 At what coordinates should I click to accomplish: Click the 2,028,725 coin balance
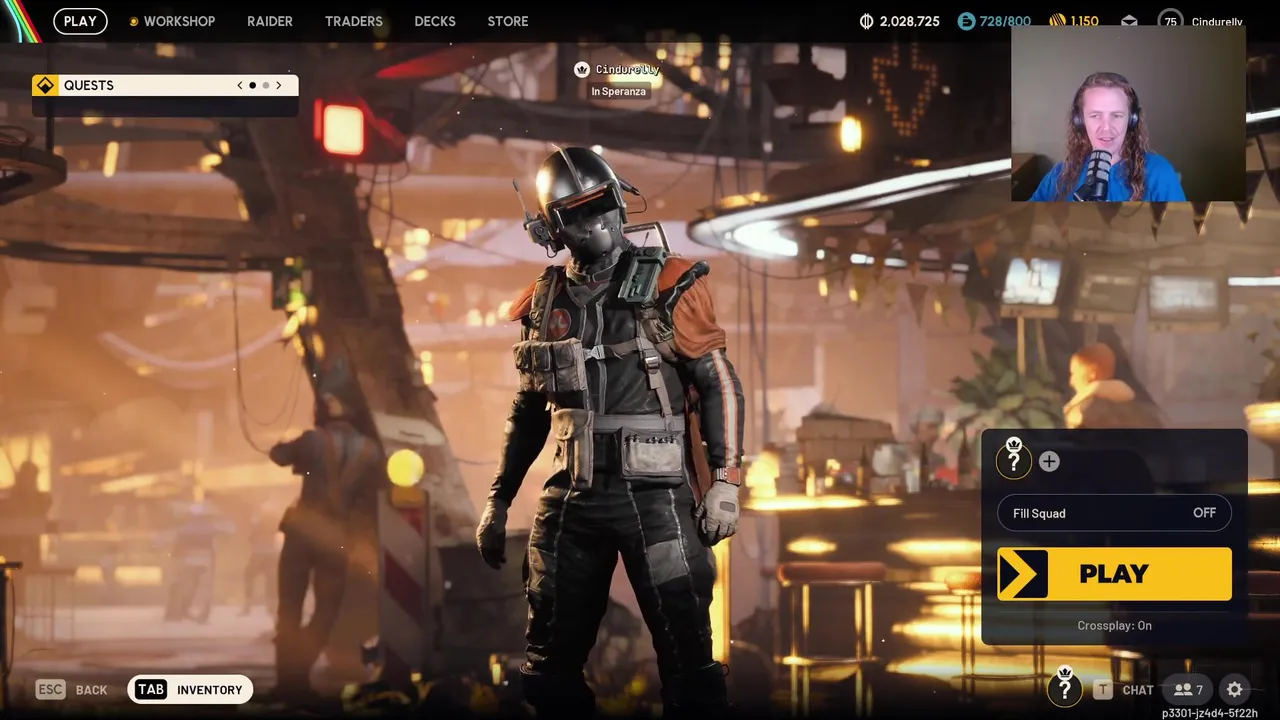tap(909, 21)
